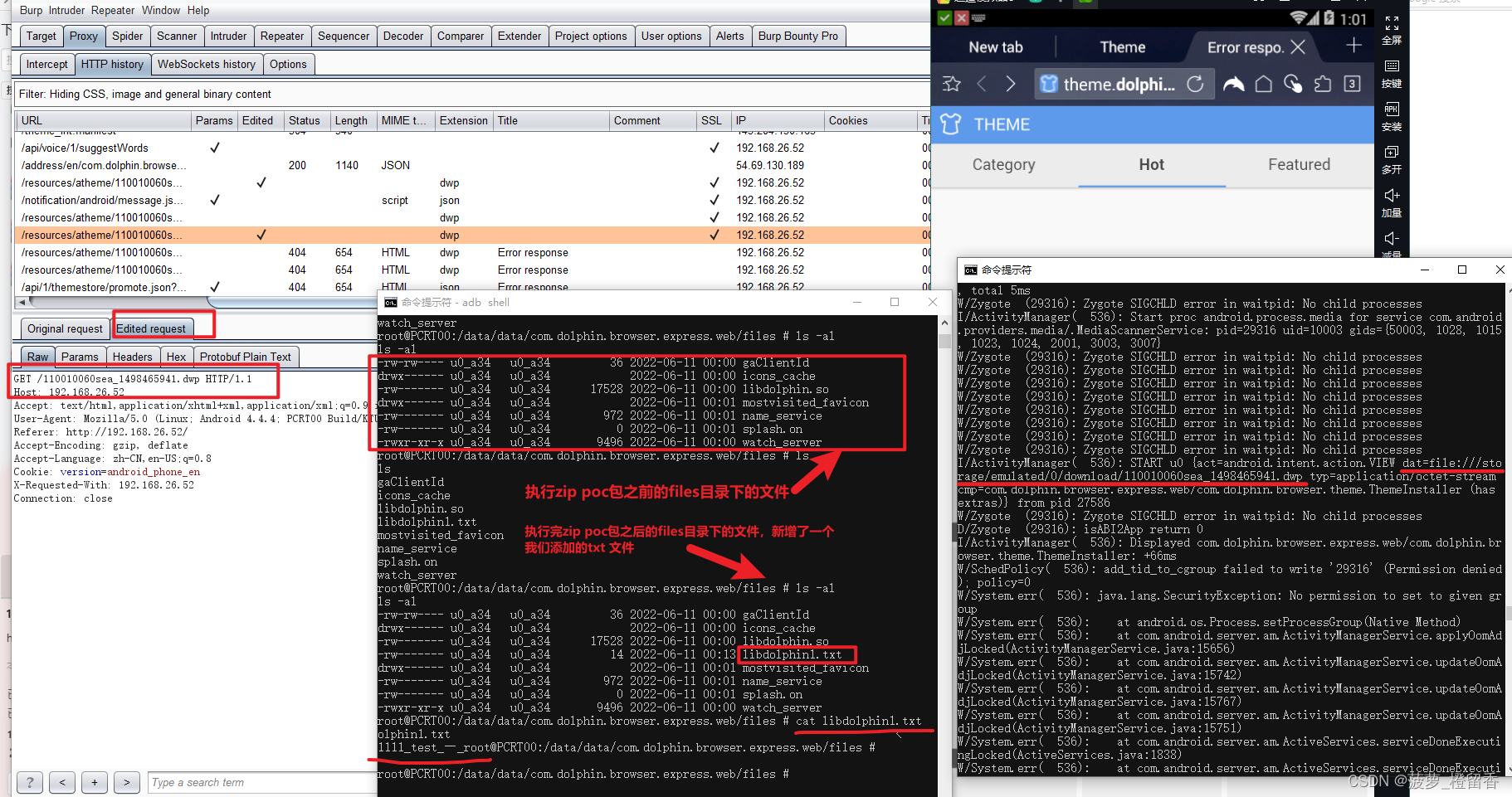Show the Original request tab

[66, 328]
